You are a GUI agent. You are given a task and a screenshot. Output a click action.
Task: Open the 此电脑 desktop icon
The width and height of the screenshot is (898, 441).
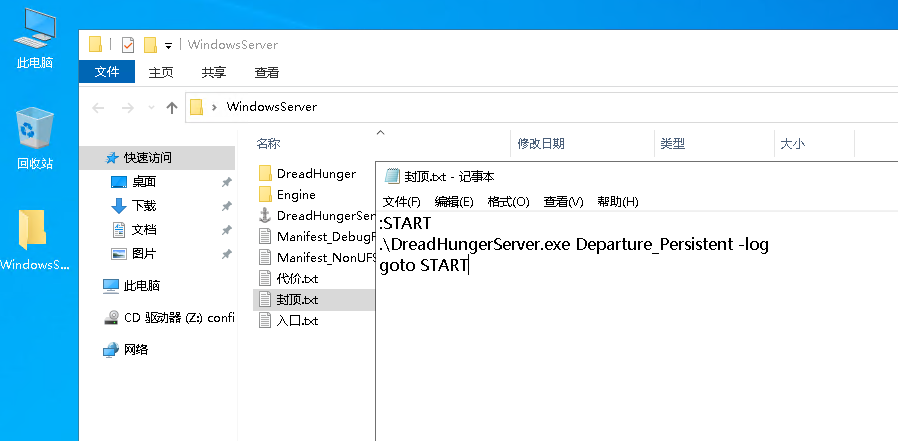click(x=35, y=39)
